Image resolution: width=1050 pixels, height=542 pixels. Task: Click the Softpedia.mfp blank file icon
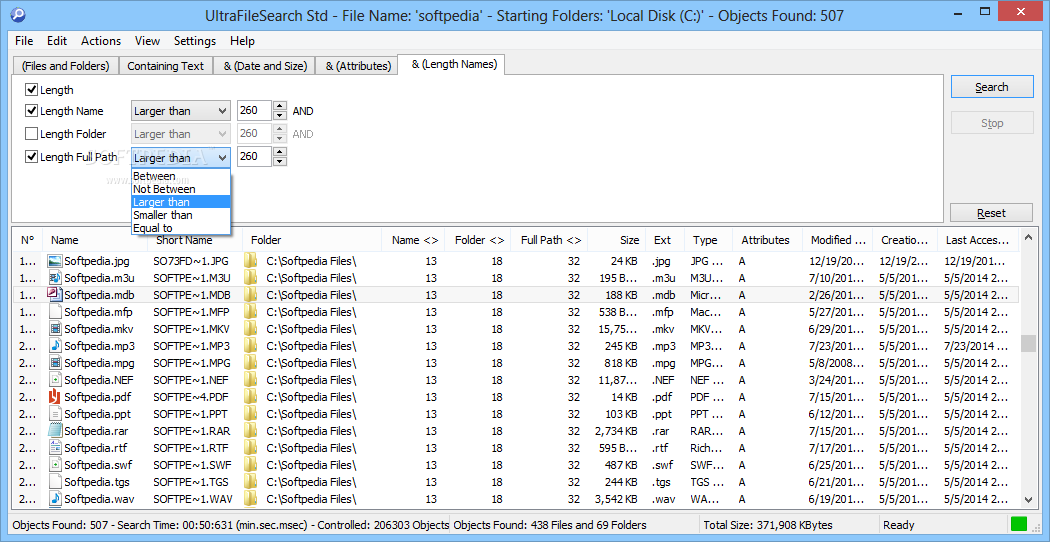[55, 312]
